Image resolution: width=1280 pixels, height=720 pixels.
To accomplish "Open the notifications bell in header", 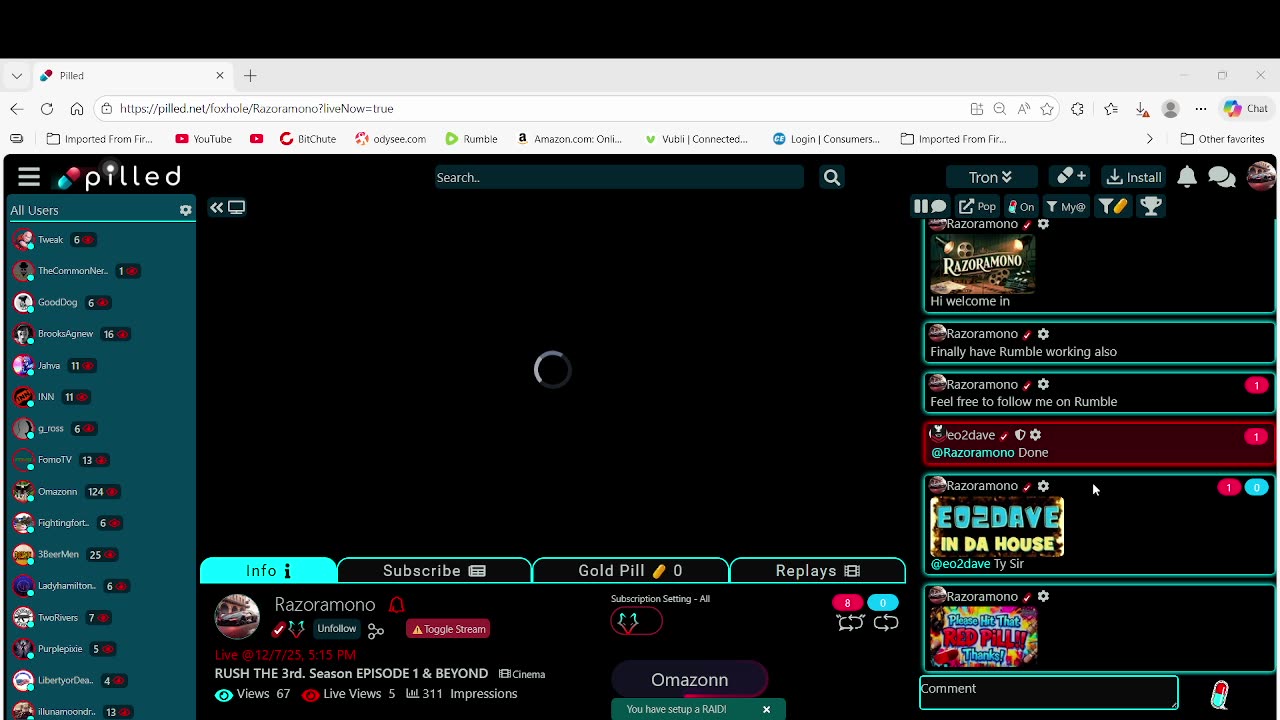I will point(1186,177).
